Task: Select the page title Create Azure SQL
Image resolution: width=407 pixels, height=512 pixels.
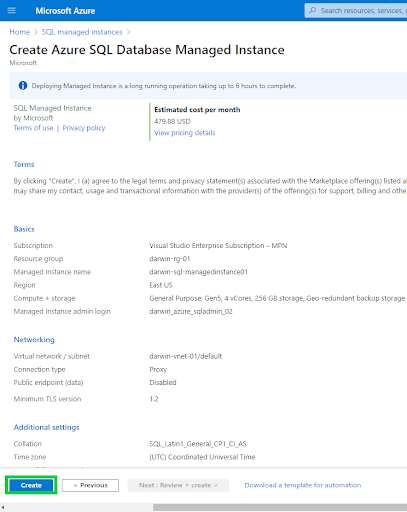Action: [147, 50]
